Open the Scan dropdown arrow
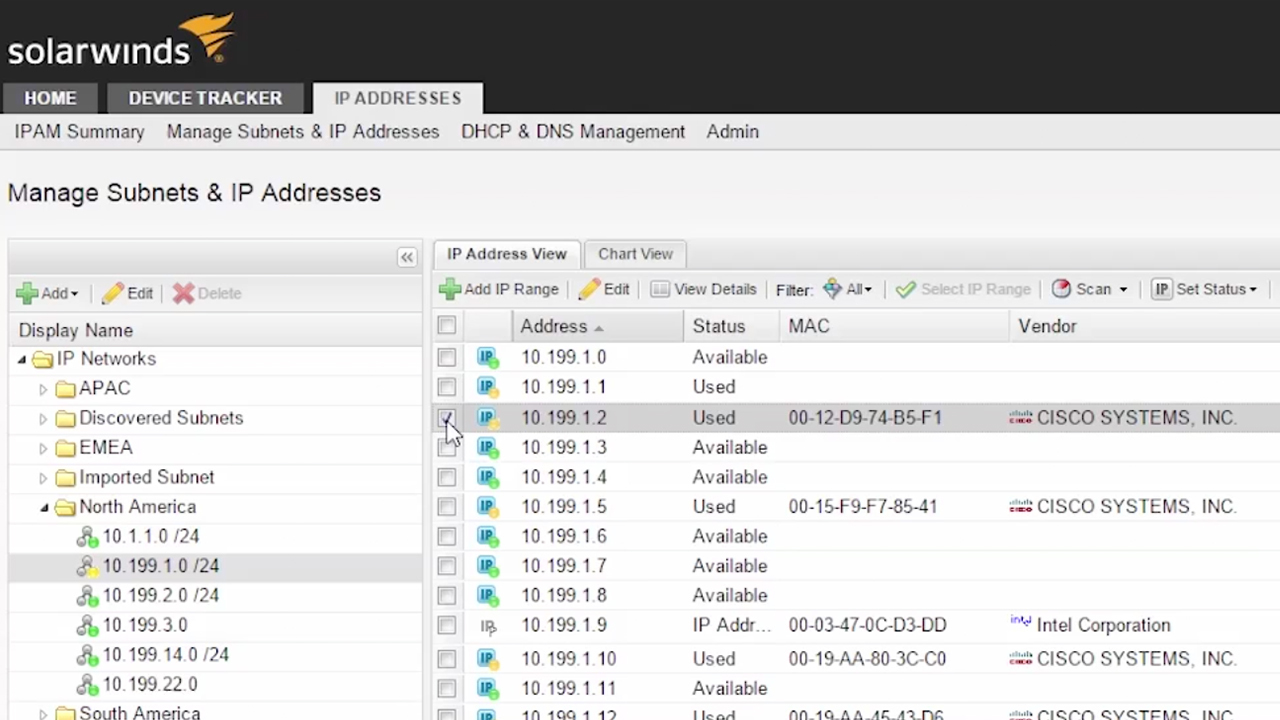Viewport: 1280px width, 720px height. point(1123,290)
